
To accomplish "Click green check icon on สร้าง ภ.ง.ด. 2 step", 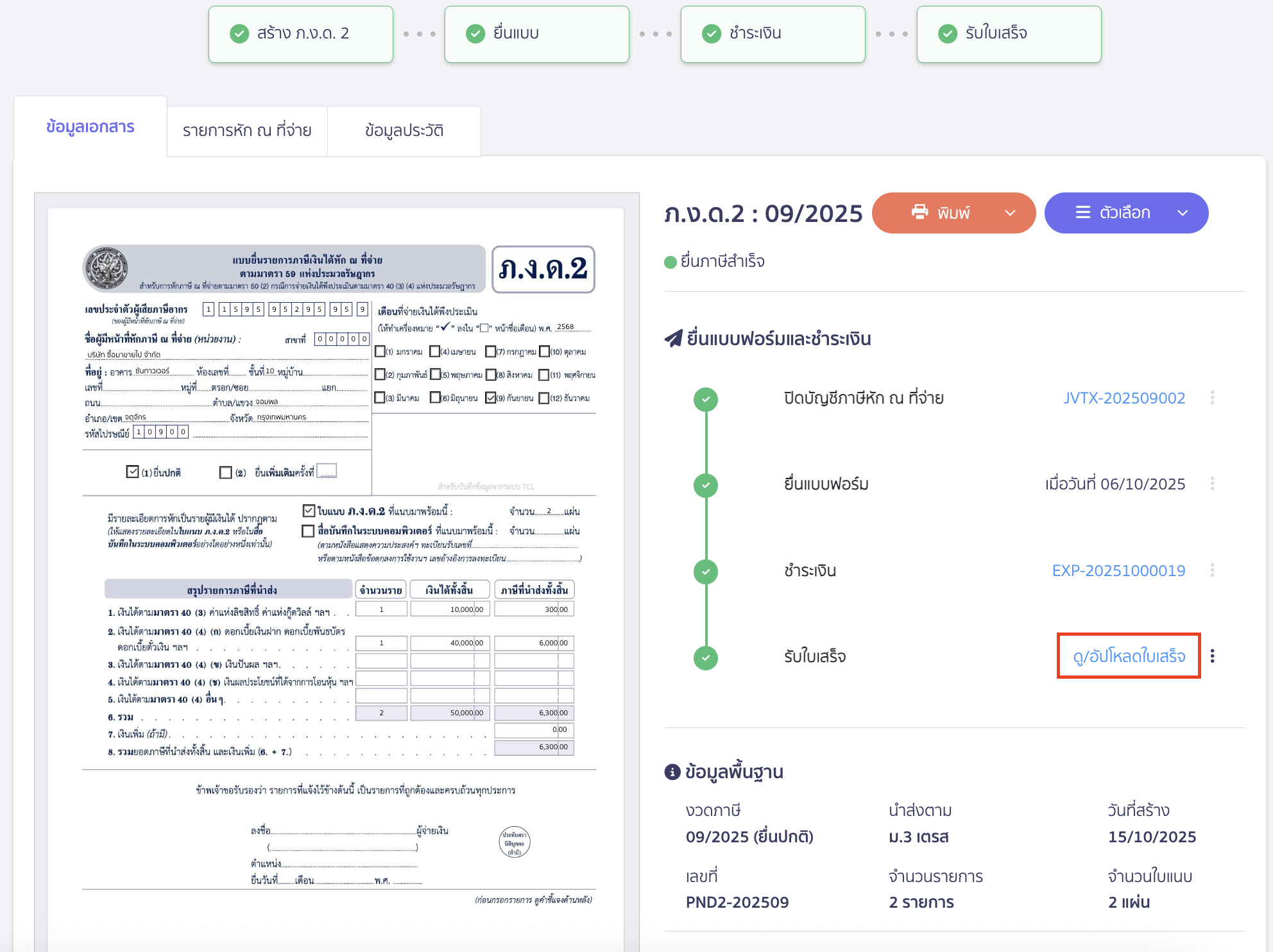I will click(239, 33).
